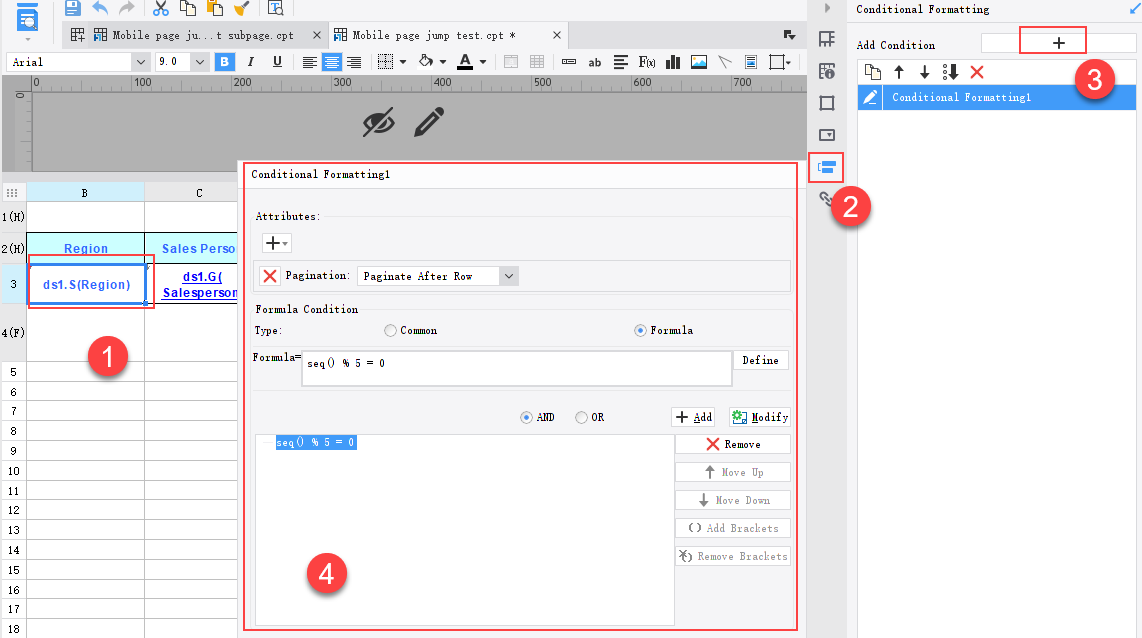Insert a chart from the toolbar
Screen dimensions: 1142x638
pos(674,62)
